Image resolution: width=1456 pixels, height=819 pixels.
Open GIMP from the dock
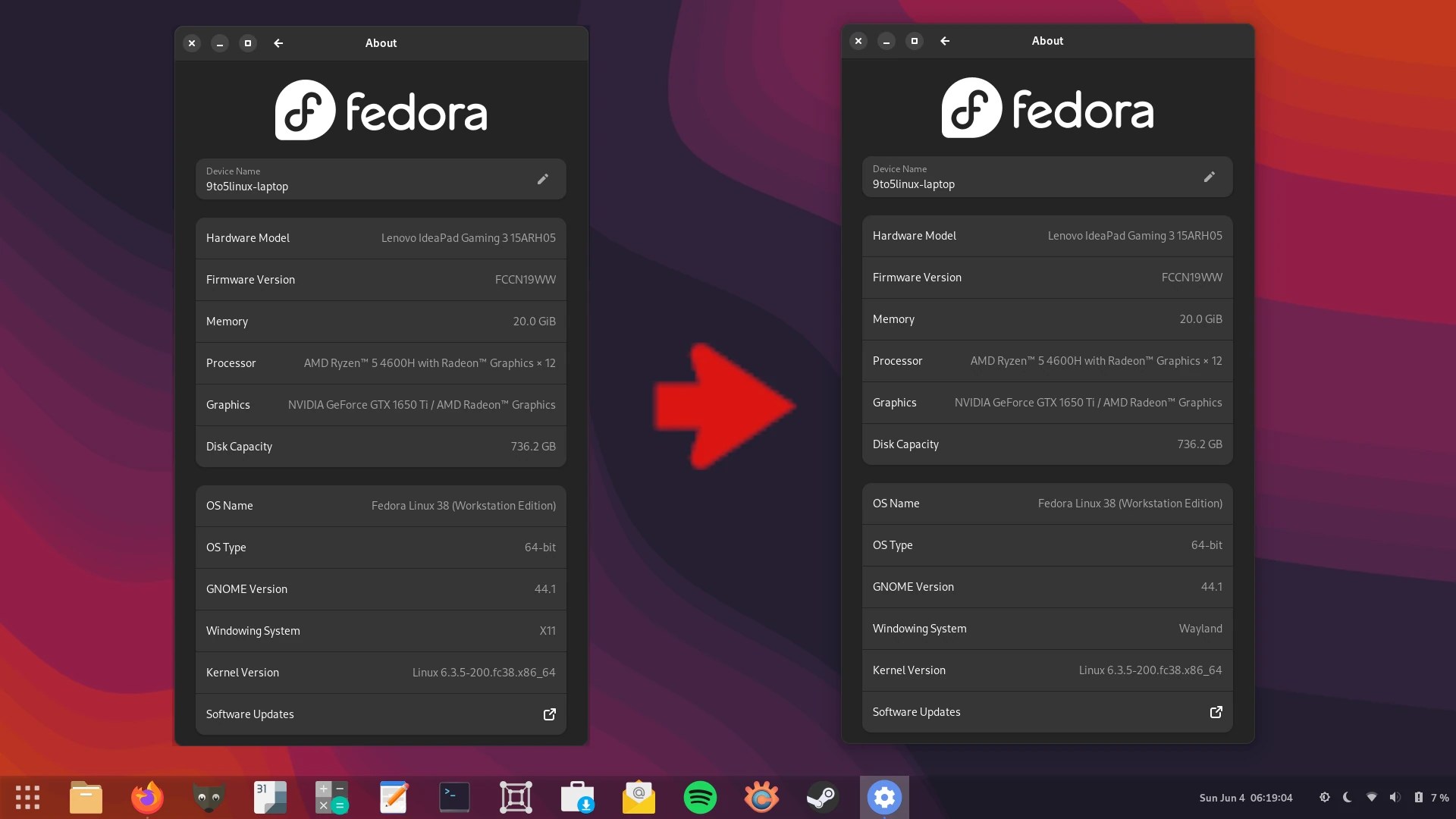coord(209,797)
